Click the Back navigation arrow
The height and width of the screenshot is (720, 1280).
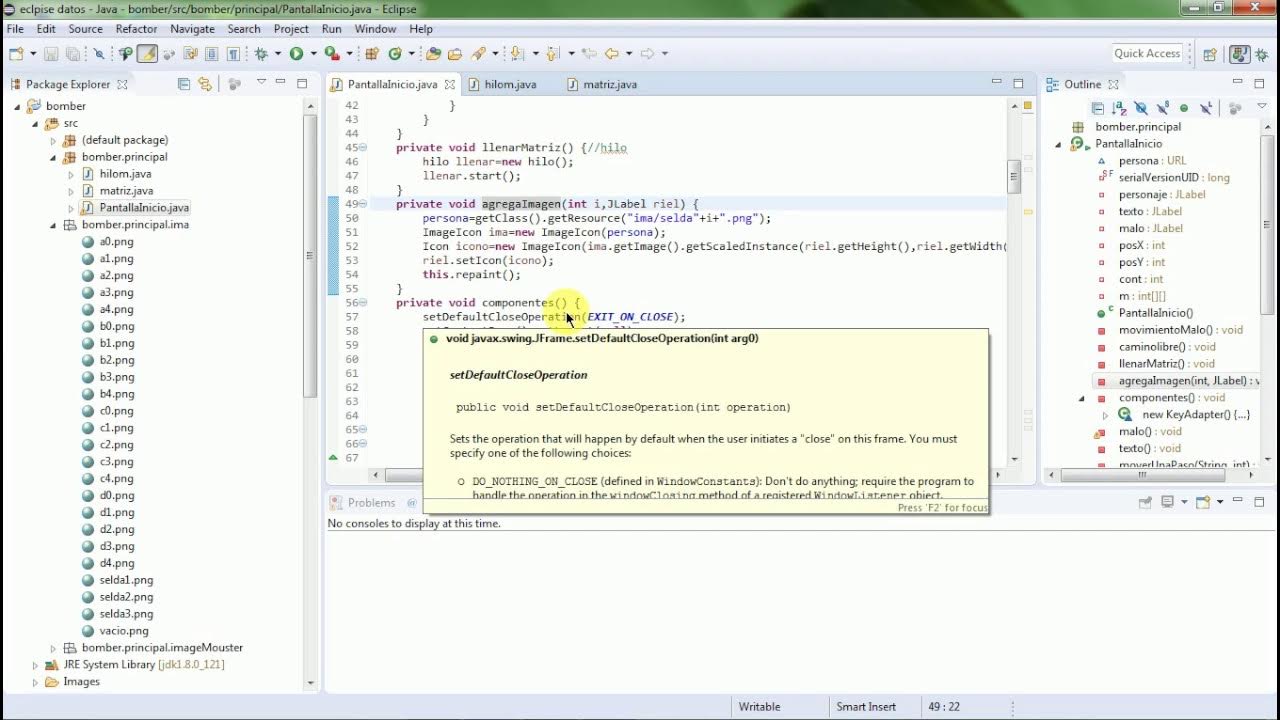coord(611,54)
